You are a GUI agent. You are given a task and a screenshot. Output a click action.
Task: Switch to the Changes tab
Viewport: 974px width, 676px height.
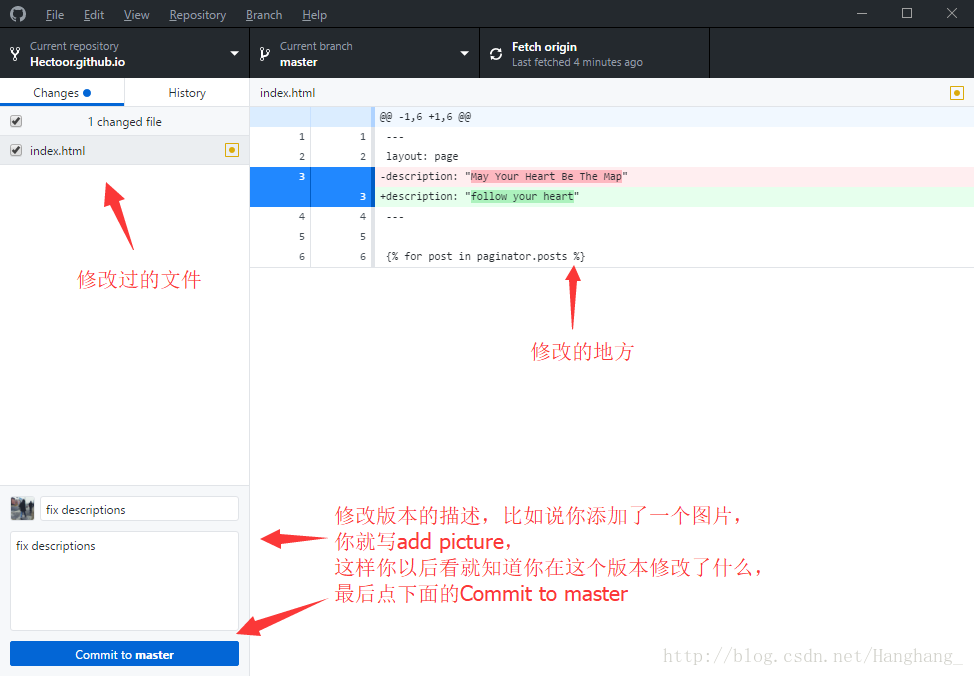pyautogui.click(x=62, y=93)
